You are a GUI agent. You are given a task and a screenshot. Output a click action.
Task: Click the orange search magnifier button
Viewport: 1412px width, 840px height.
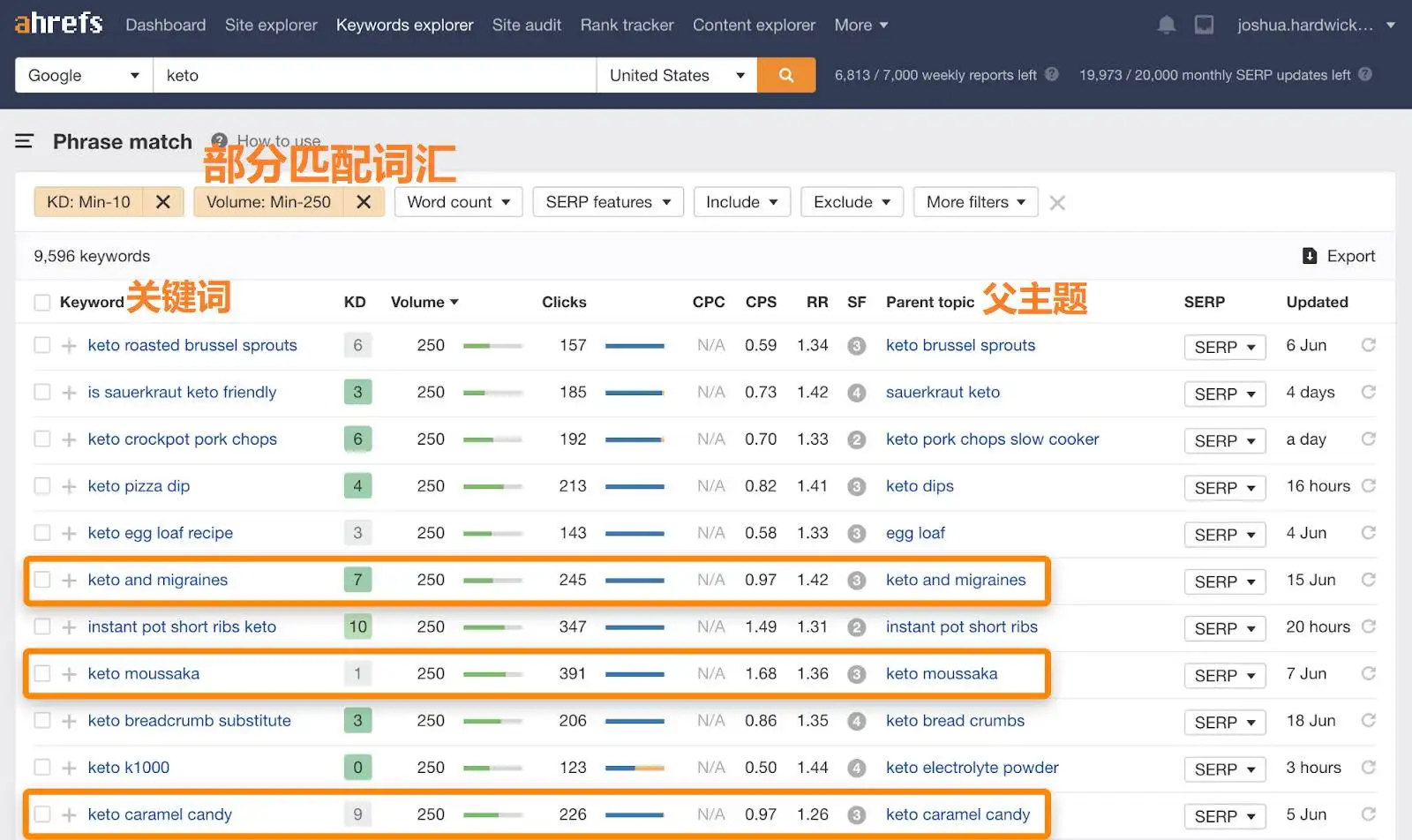coord(785,74)
